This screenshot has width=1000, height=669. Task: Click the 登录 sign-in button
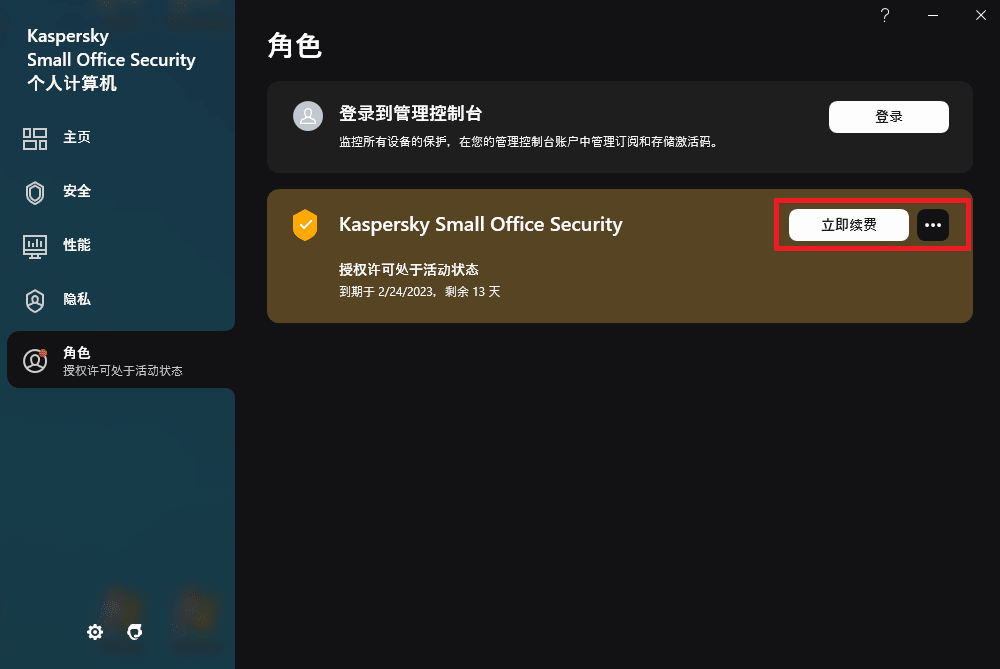click(x=888, y=117)
